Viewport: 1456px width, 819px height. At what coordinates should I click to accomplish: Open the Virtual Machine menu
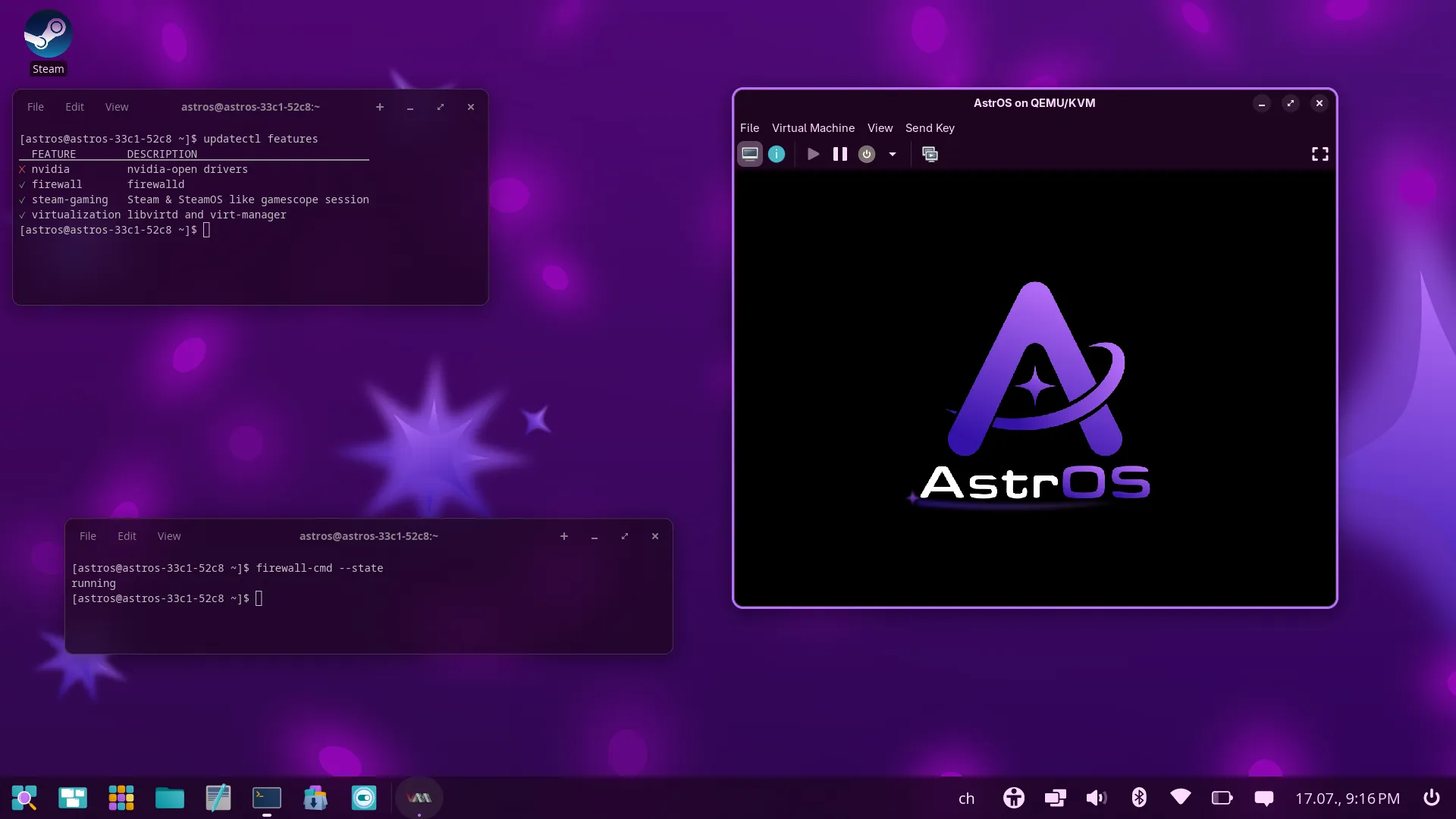813,128
